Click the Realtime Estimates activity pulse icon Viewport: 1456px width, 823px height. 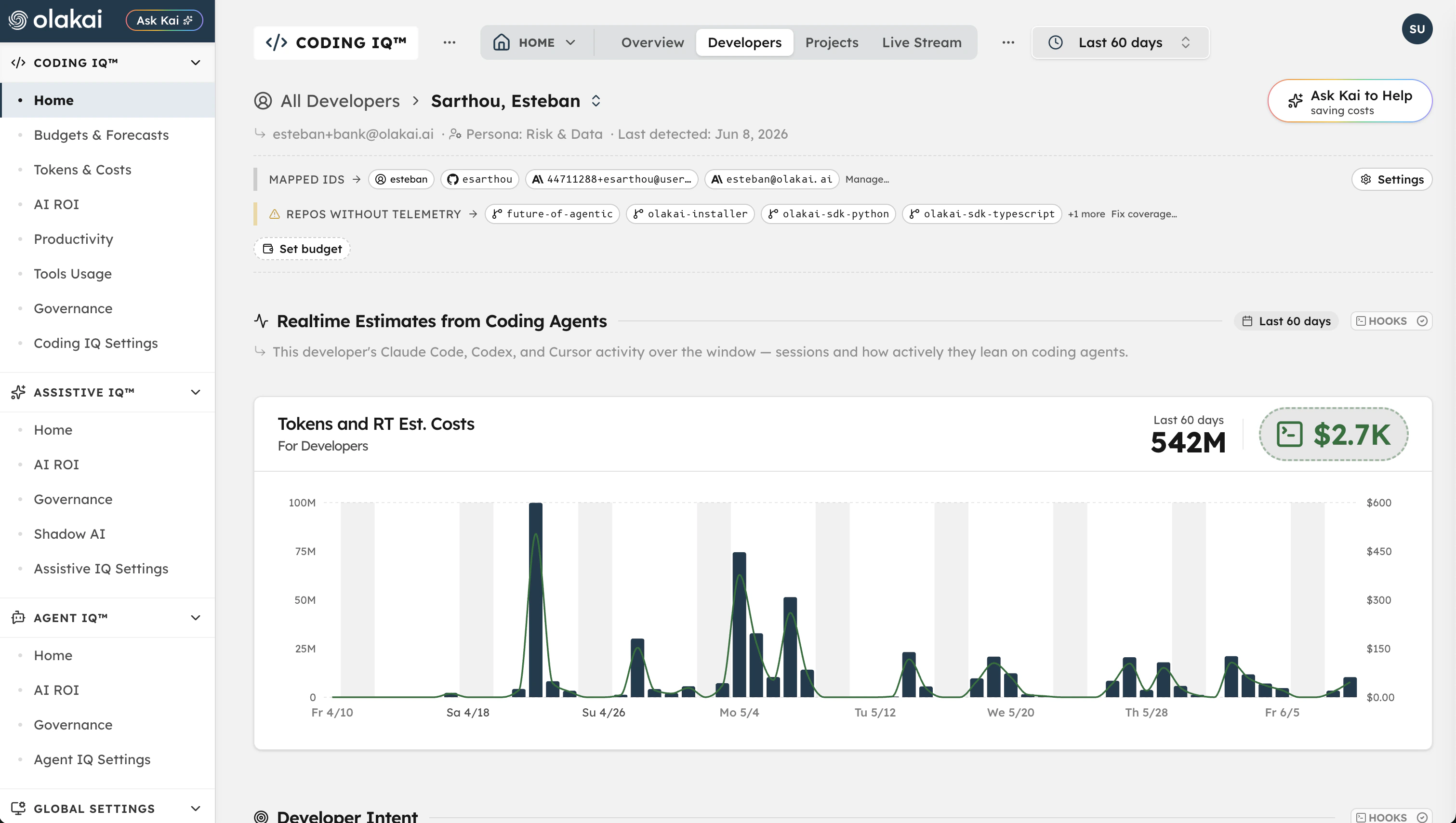(x=261, y=321)
